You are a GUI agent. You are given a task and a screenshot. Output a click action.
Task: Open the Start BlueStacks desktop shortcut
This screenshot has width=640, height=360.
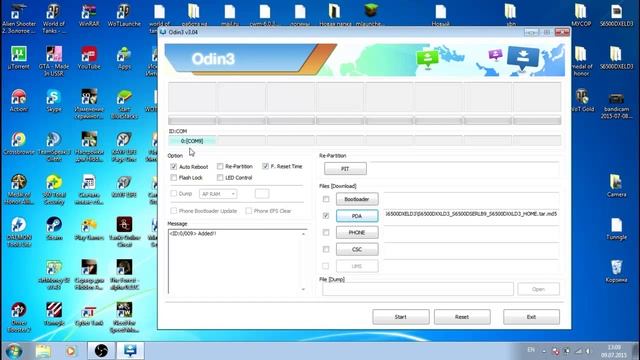pyautogui.click(x=124, y=104)
